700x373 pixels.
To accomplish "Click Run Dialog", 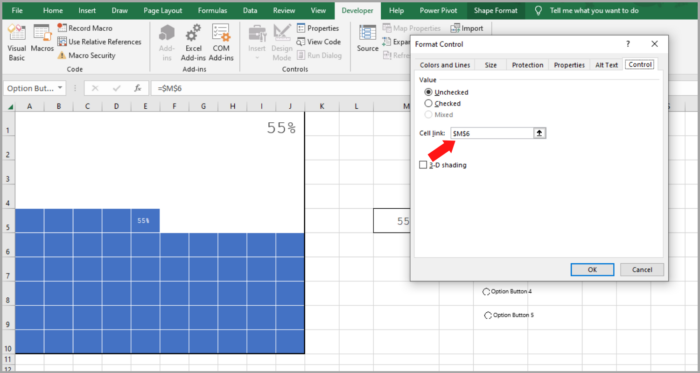I will tap(319, 55).
